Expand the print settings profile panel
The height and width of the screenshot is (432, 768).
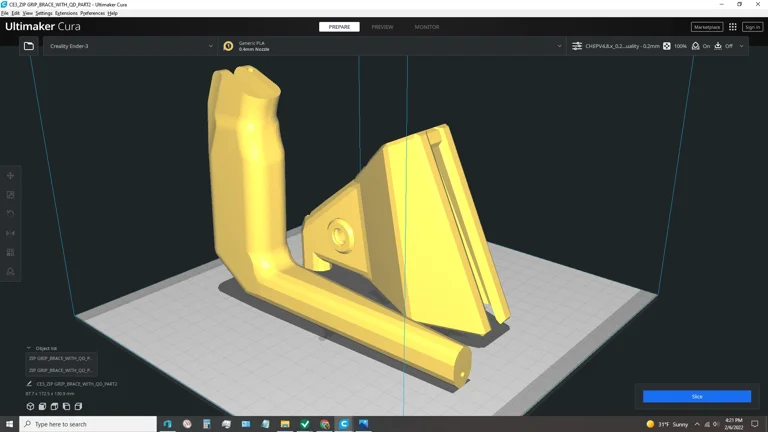pyautogui.click(x=740, y=46)
